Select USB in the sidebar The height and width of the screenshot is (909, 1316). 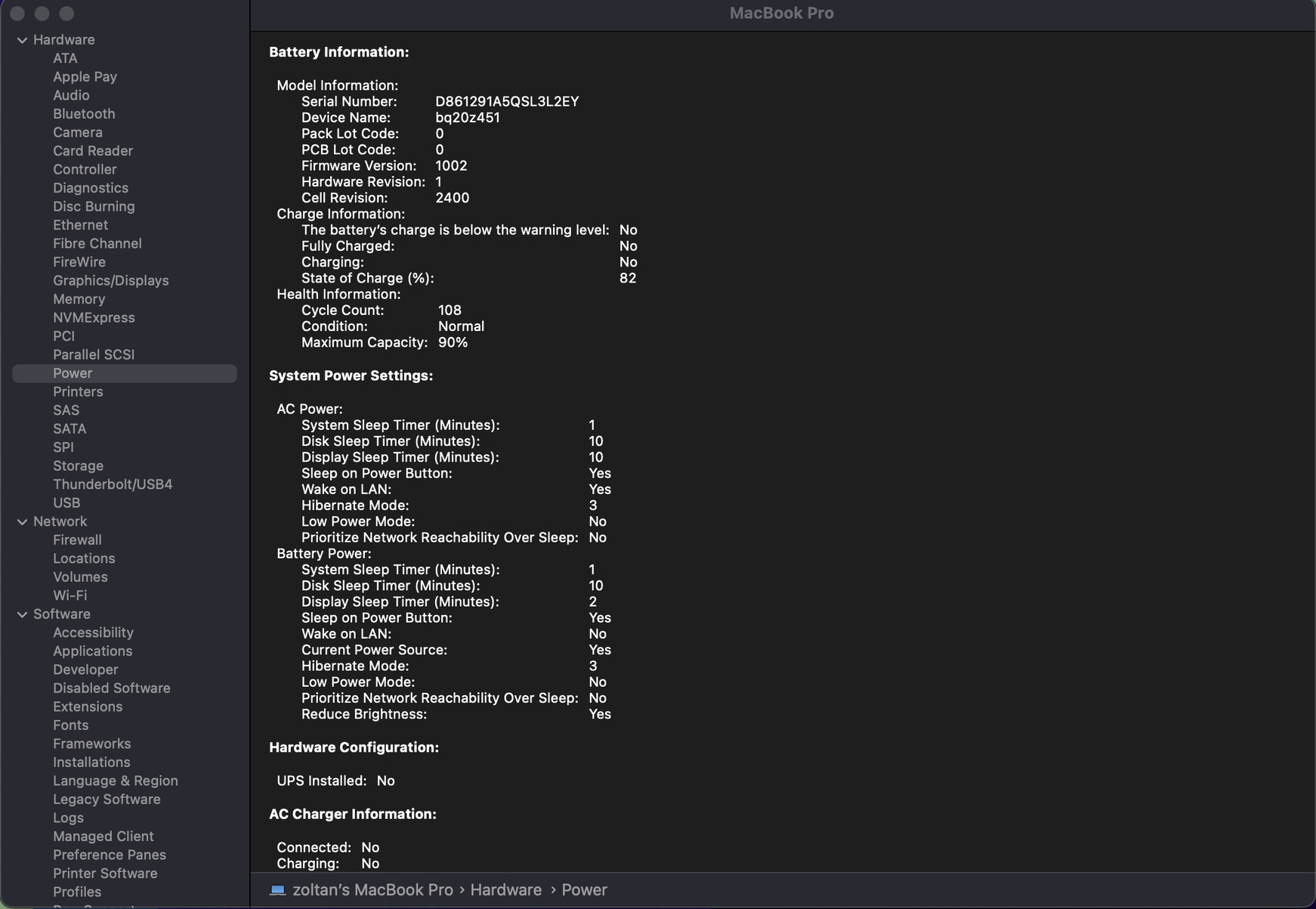tap(66, 502)
